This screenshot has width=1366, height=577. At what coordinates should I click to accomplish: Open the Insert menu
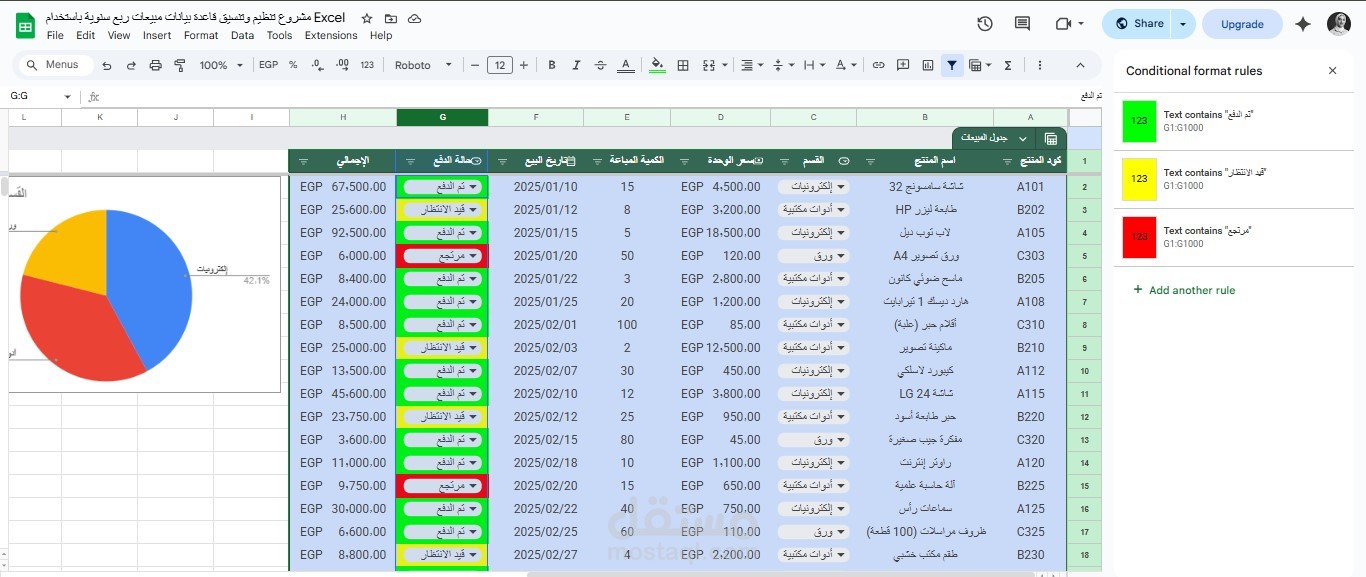157,35
